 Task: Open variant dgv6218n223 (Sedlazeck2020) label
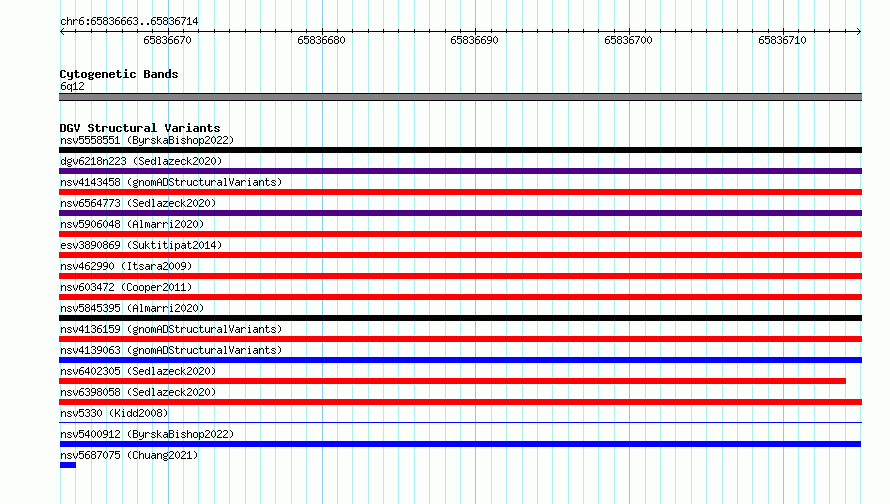click(141, 161)
